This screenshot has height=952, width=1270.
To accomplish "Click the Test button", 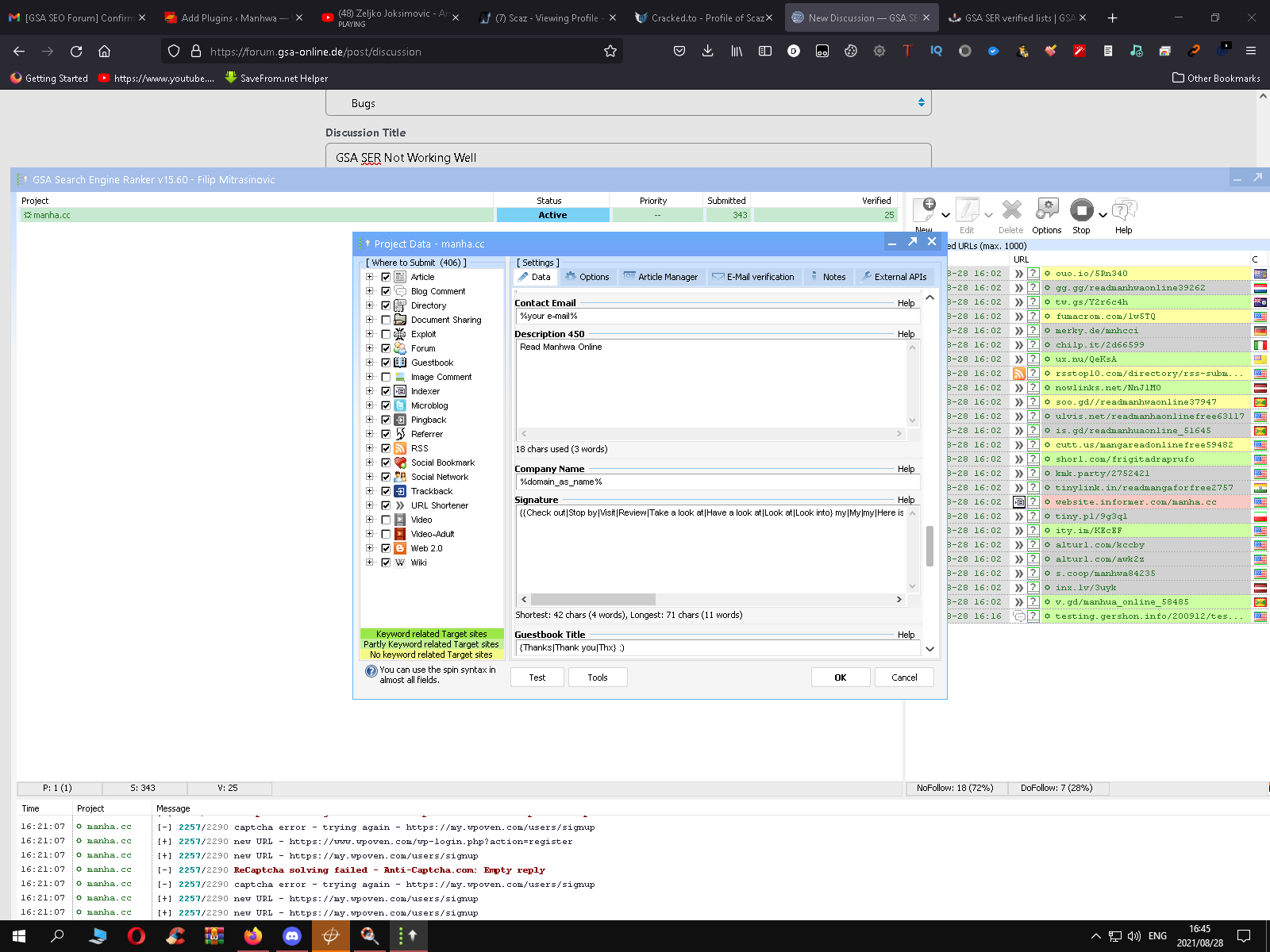I will click(537, 678).
